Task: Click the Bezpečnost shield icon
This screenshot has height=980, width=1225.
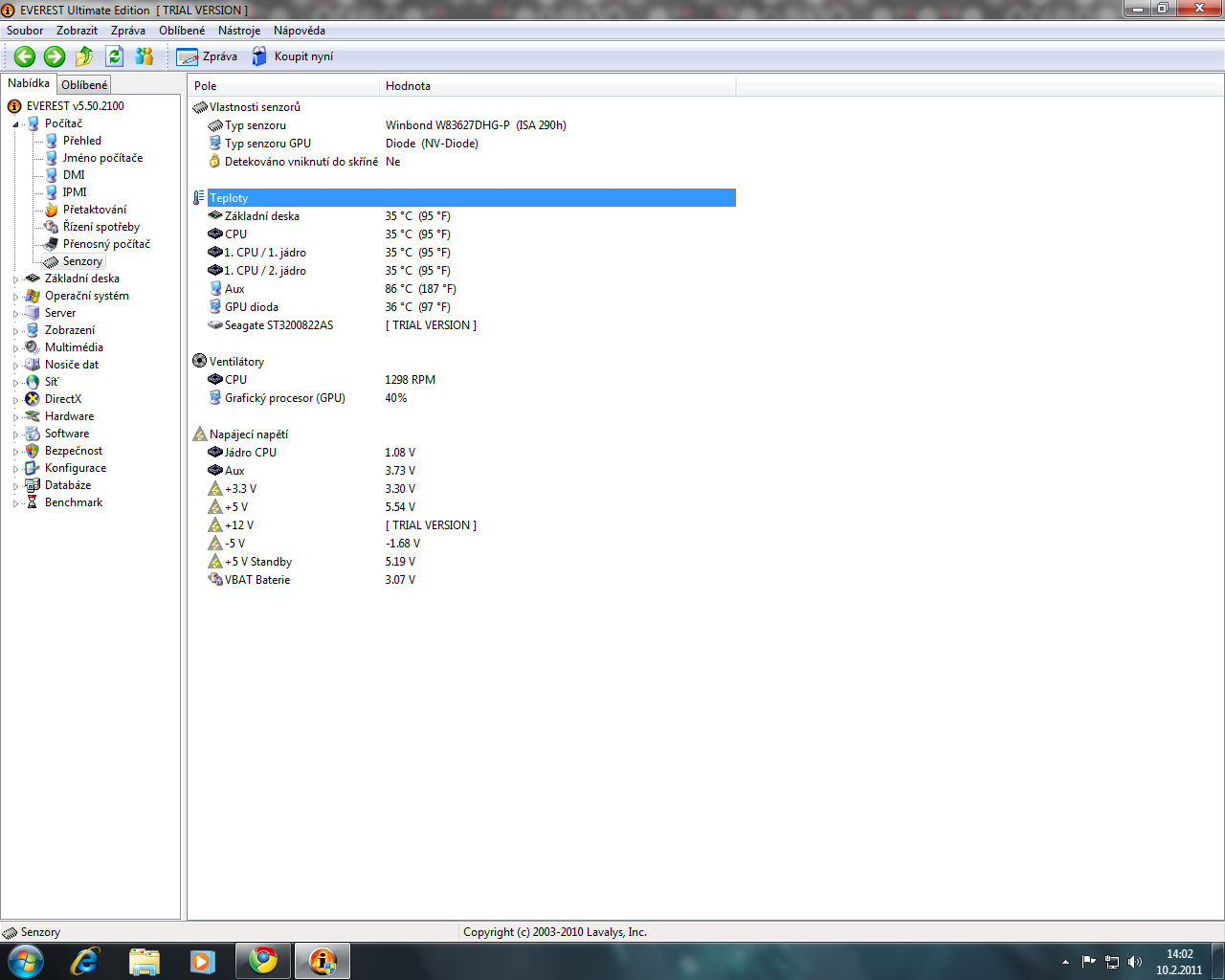Action: coord(33,451)
